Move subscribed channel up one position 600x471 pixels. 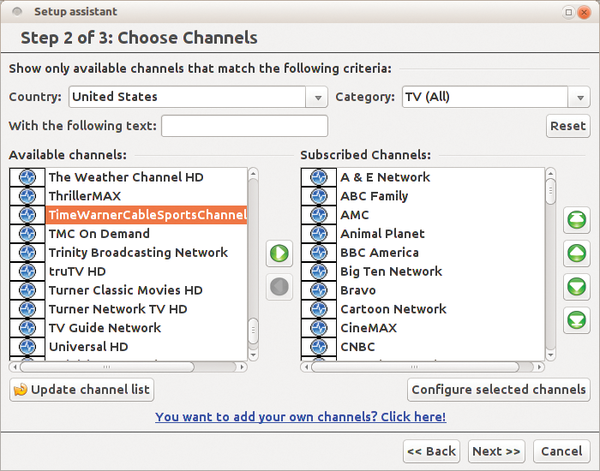pos(577,253)
